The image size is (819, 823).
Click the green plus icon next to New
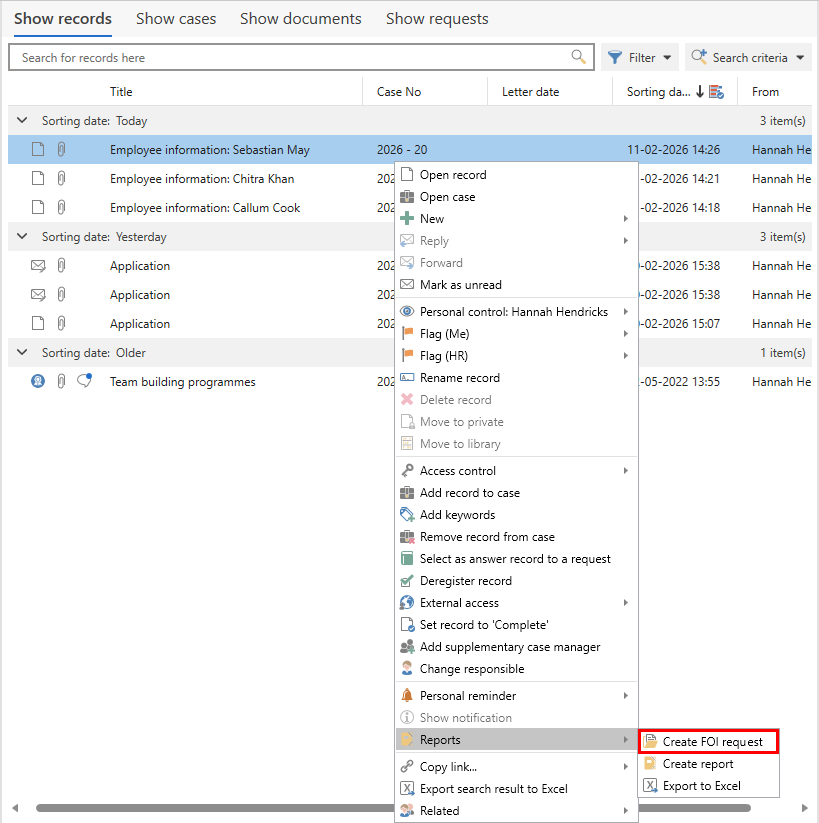click(407, 218)
